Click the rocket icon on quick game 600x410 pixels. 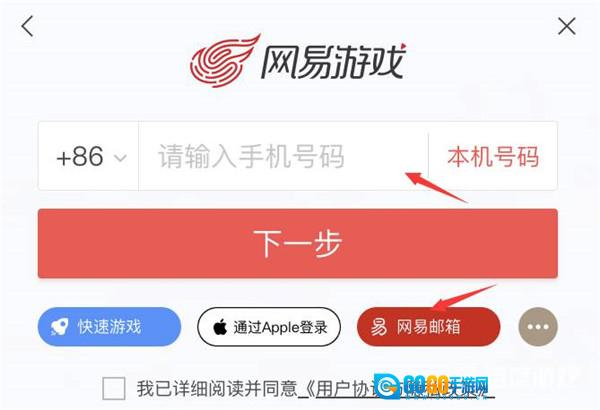click(x=60, y=327)
